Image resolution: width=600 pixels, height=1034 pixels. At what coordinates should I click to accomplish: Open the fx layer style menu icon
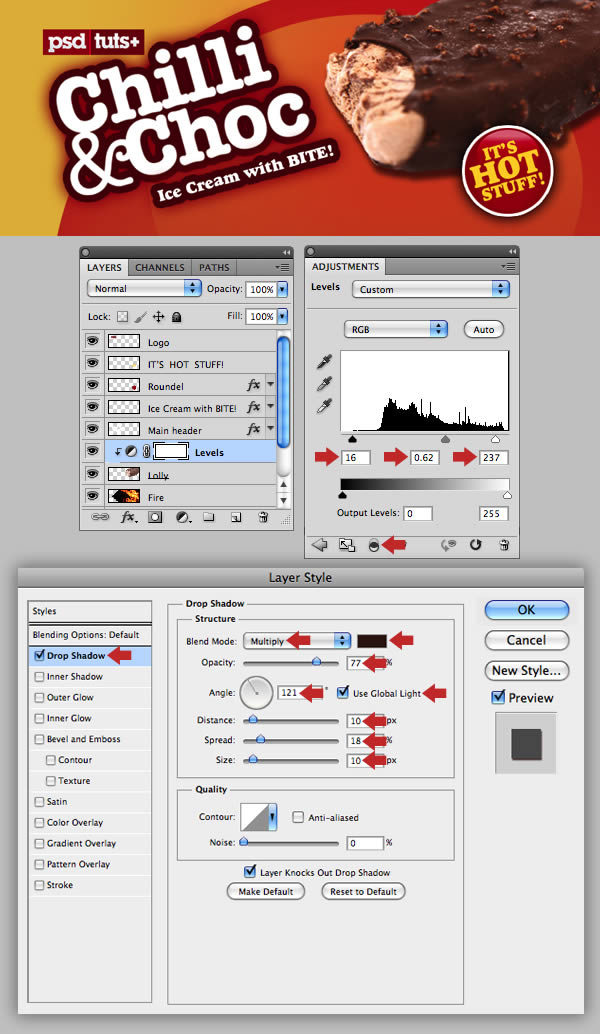128,517
